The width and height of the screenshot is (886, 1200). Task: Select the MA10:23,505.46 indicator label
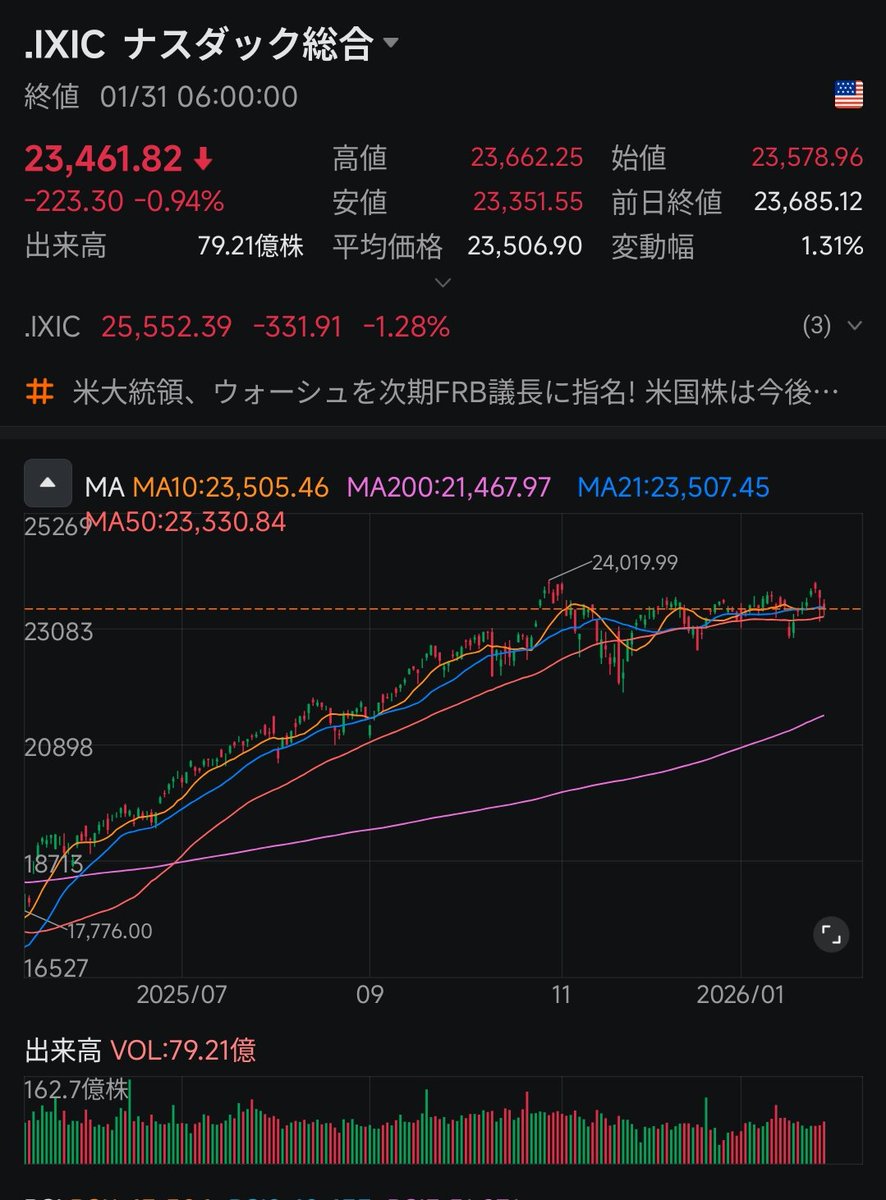pos(231,488)
